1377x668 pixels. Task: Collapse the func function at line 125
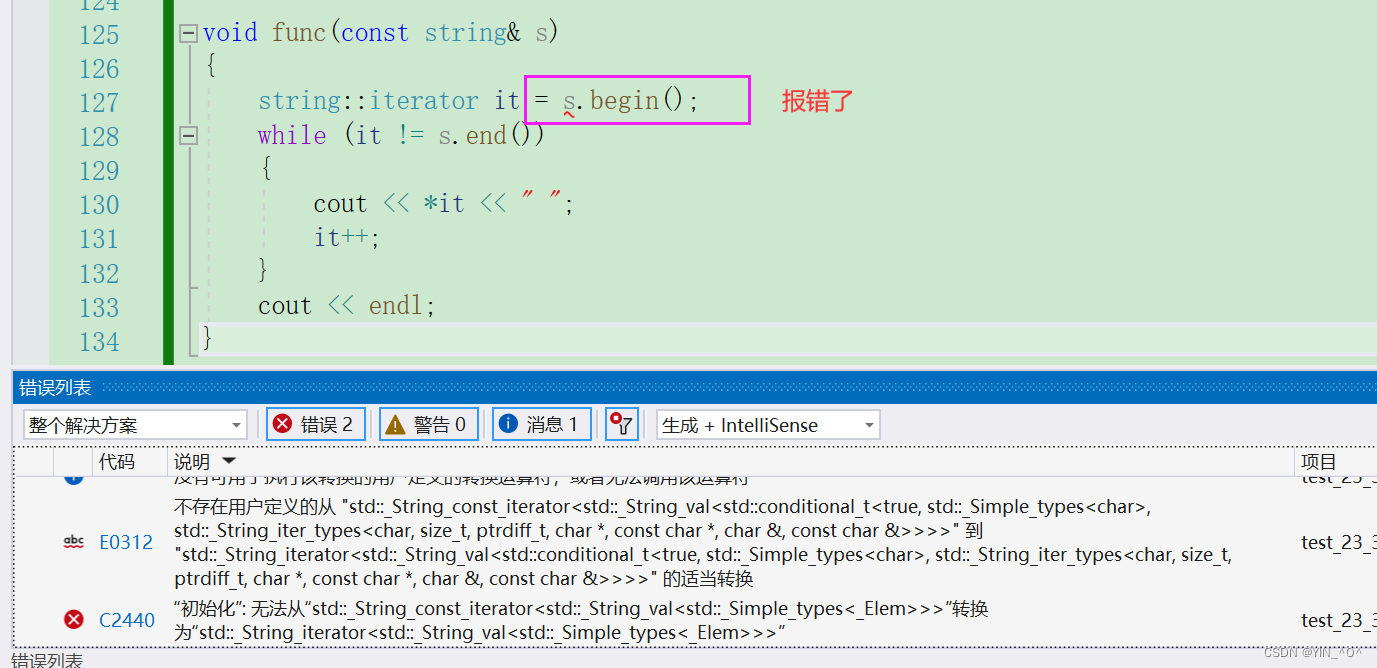tap(188, 33)
